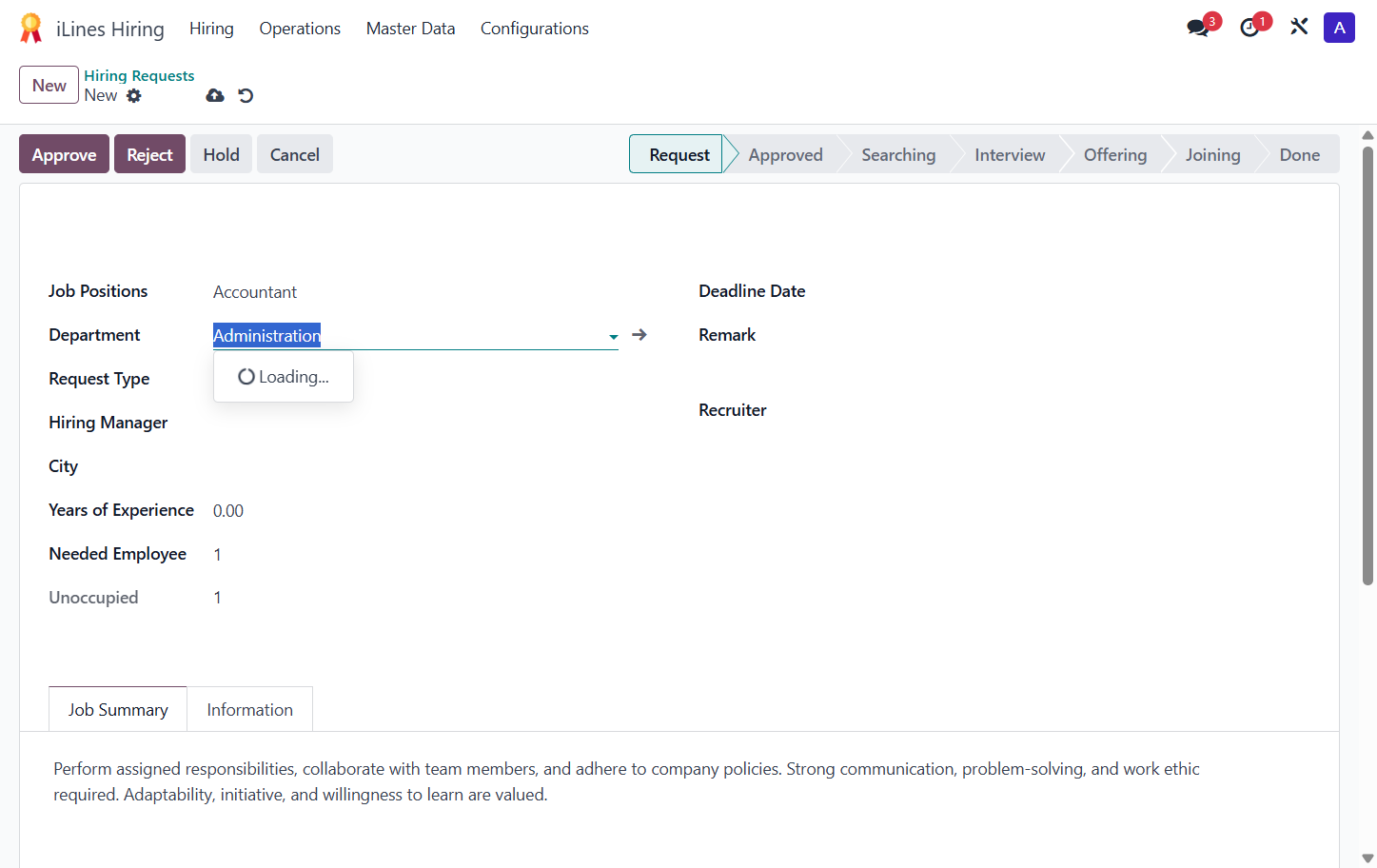Select the Request status stage
Image resolution: width=1377 pixels, height=868 pixels.
point(679,154)
